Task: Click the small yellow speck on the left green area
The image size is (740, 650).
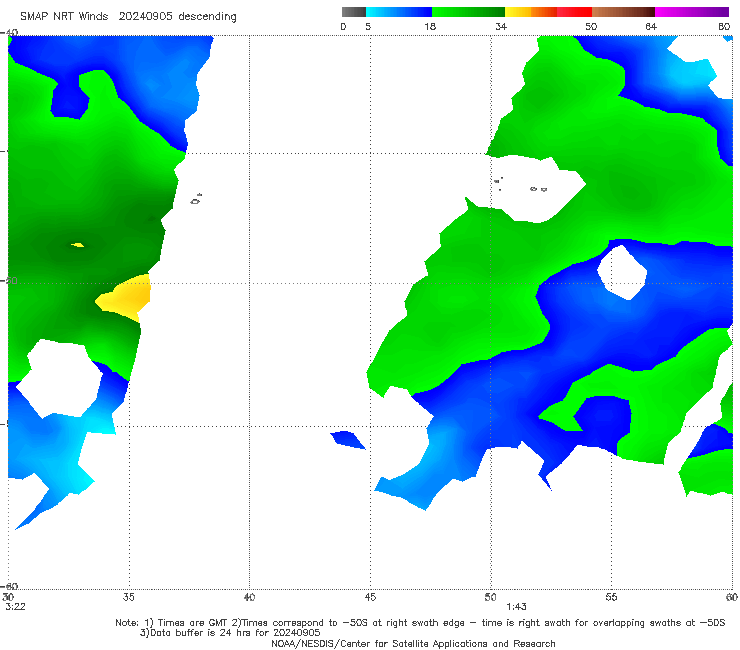Action: click(x=78, y=245)
